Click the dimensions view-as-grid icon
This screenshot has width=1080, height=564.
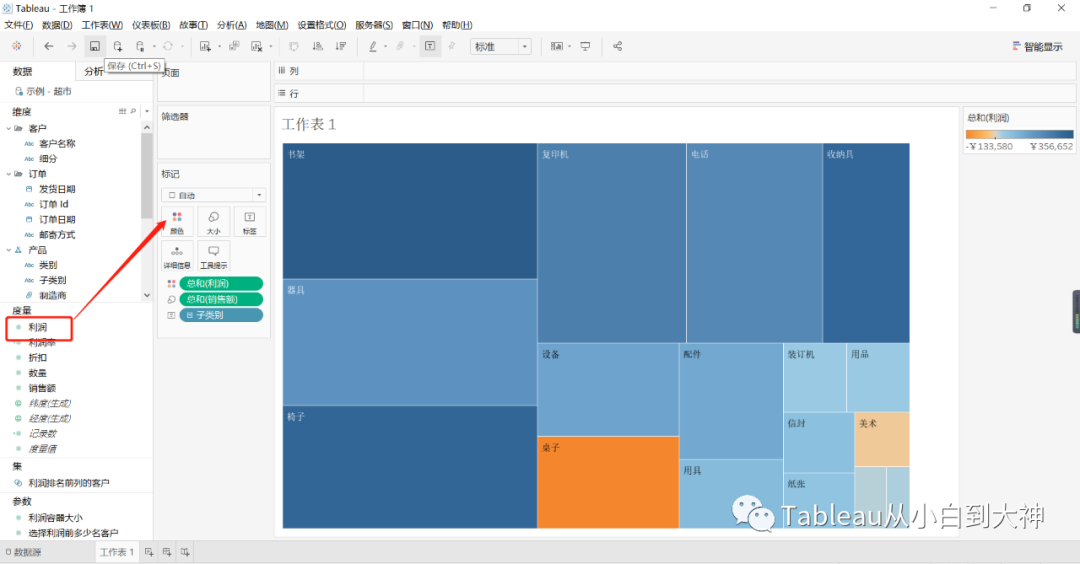(123, 111)
